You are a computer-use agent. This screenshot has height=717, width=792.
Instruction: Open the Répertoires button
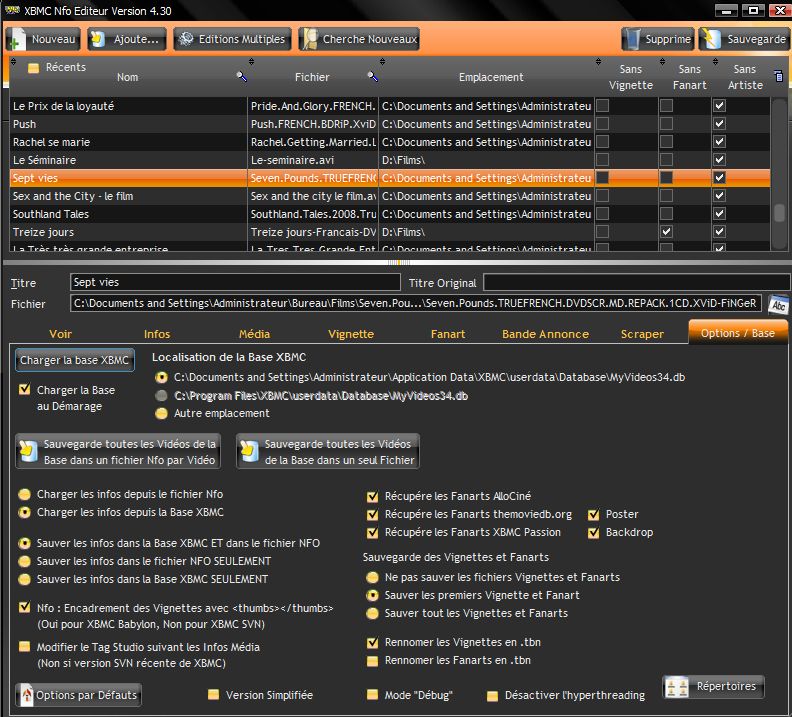click(x=713, y=687)
